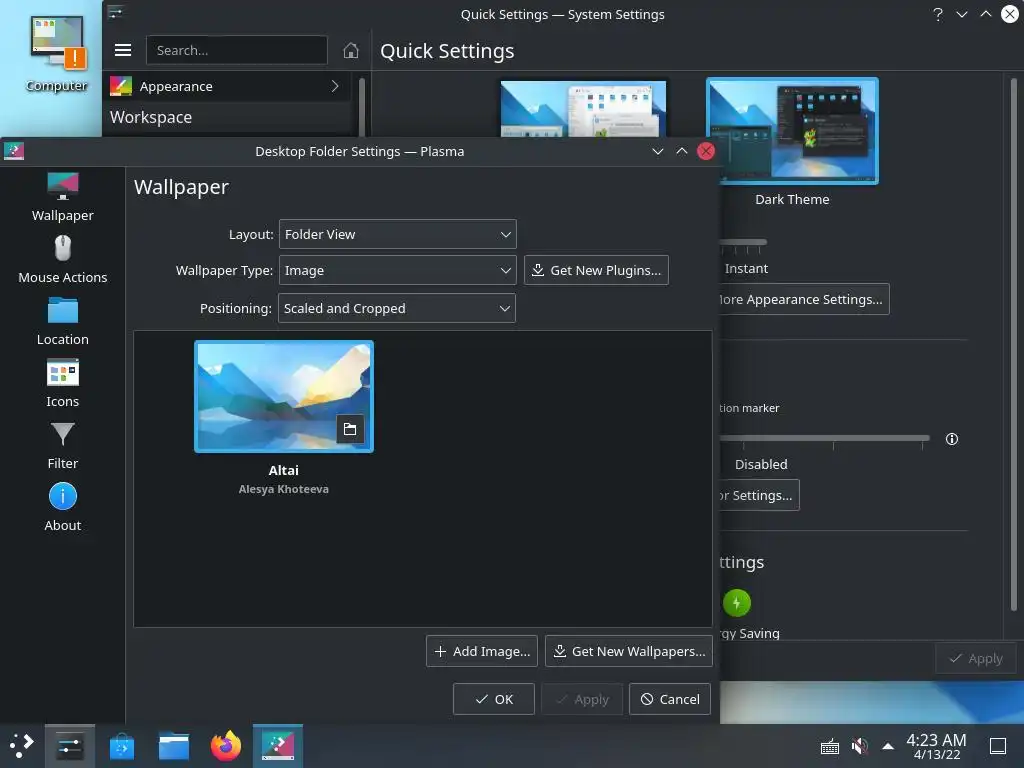Launch Dolphin file manager from taskbar
Image resolution: width=1024 pixels, height=768 pixels.
pyautogui.click(x=174, y=746)
